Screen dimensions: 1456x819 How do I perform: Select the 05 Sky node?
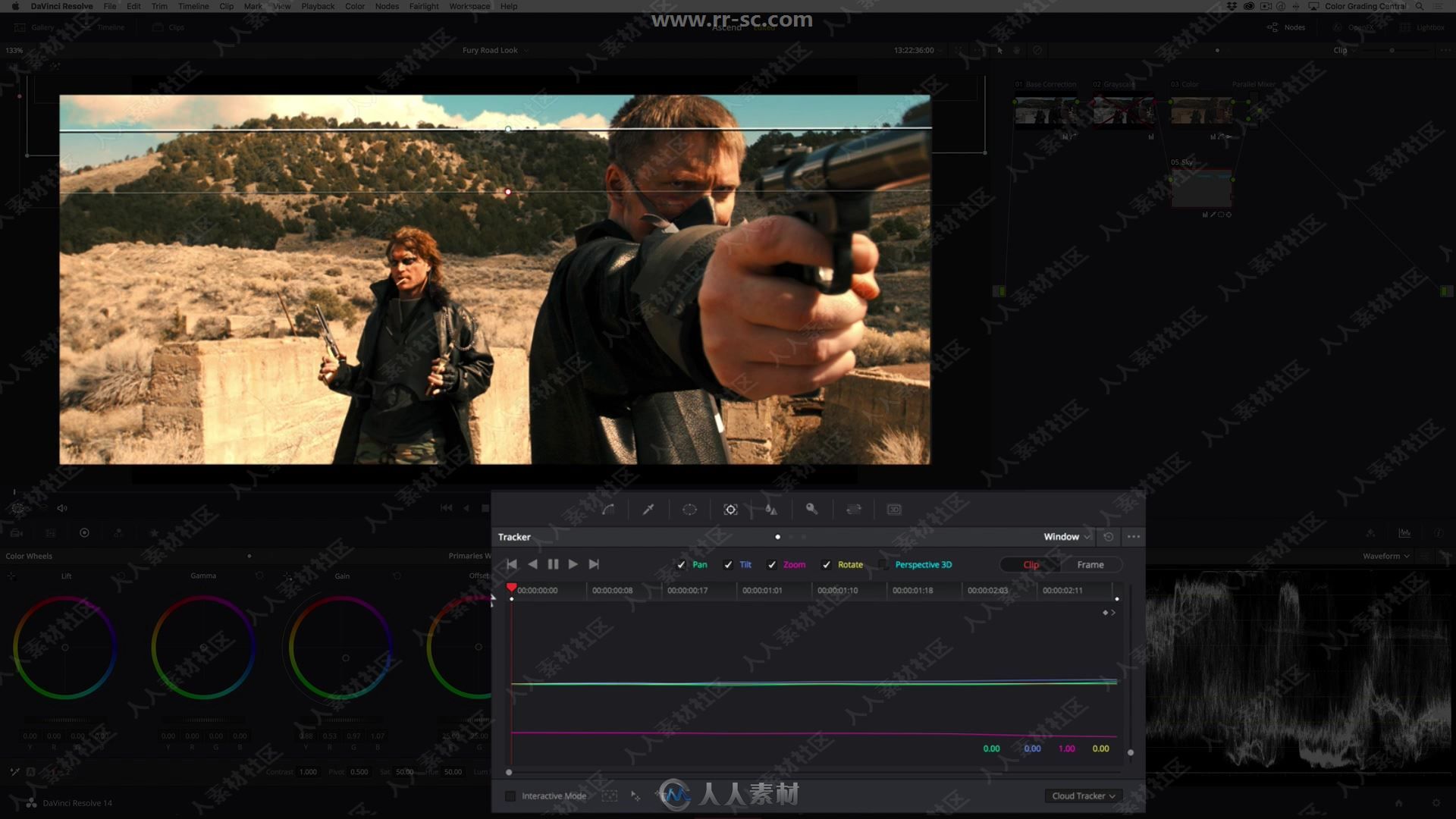point(1201,189)
